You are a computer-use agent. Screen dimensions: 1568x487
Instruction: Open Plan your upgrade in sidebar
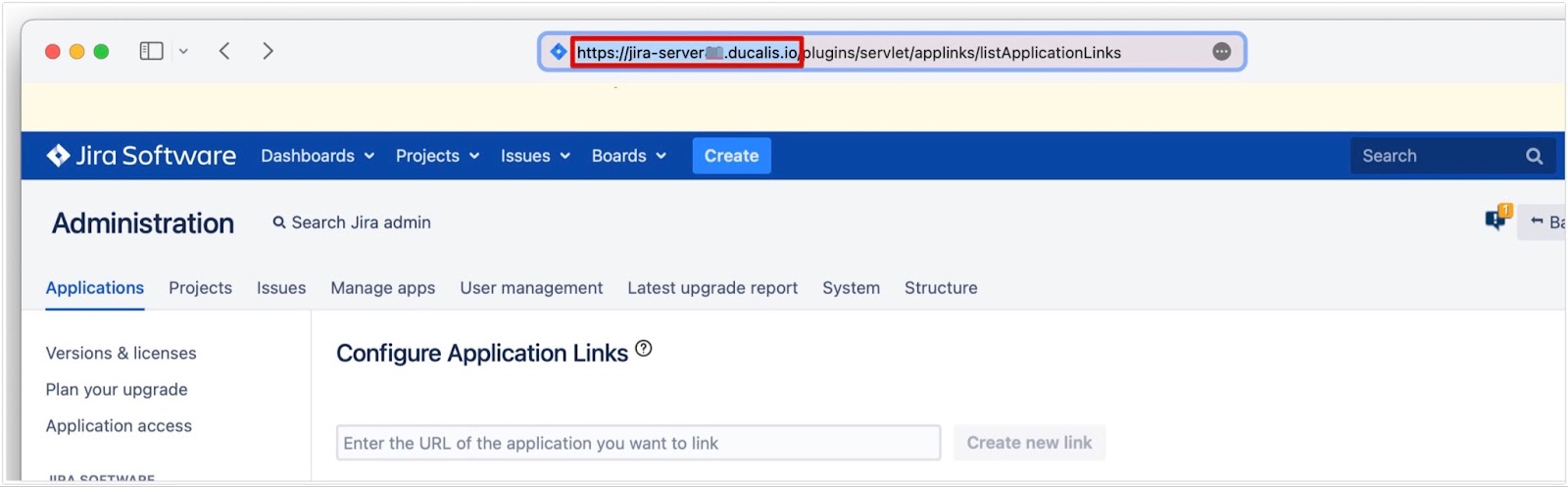click(x=117, y=389)
